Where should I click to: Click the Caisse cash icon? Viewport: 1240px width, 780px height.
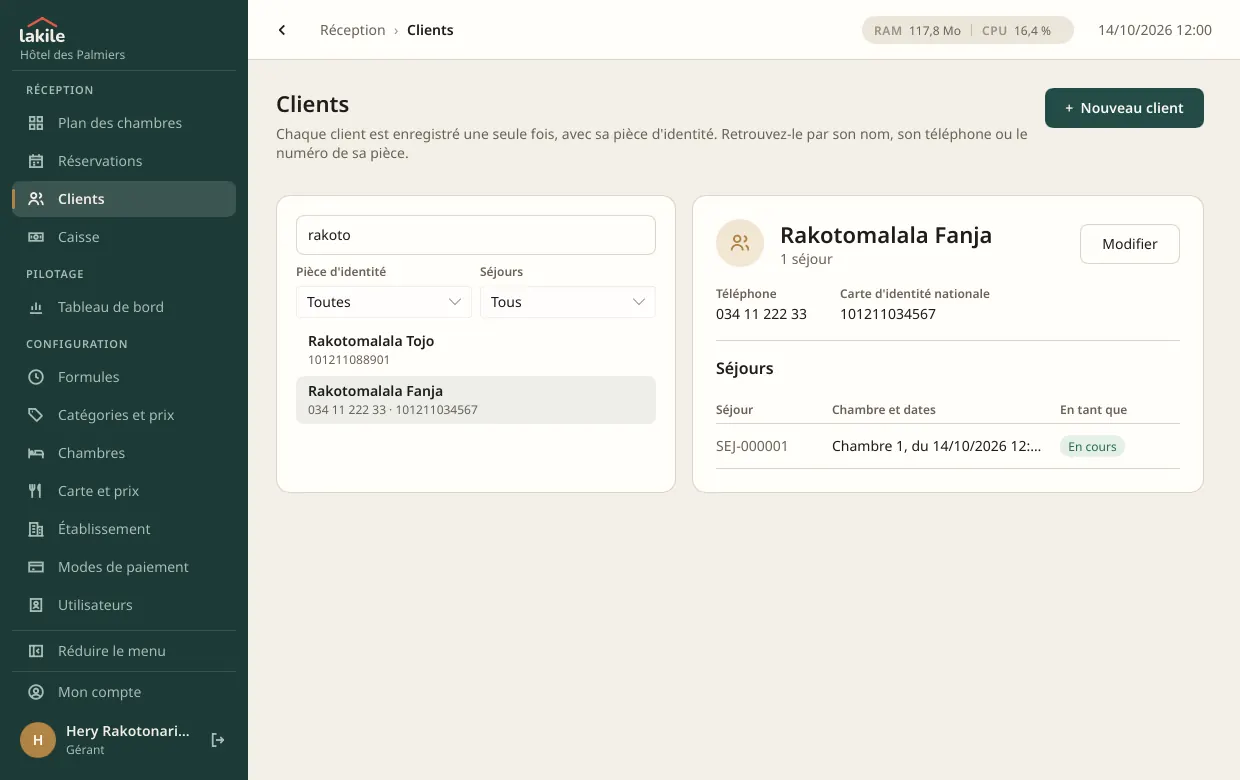36,237
